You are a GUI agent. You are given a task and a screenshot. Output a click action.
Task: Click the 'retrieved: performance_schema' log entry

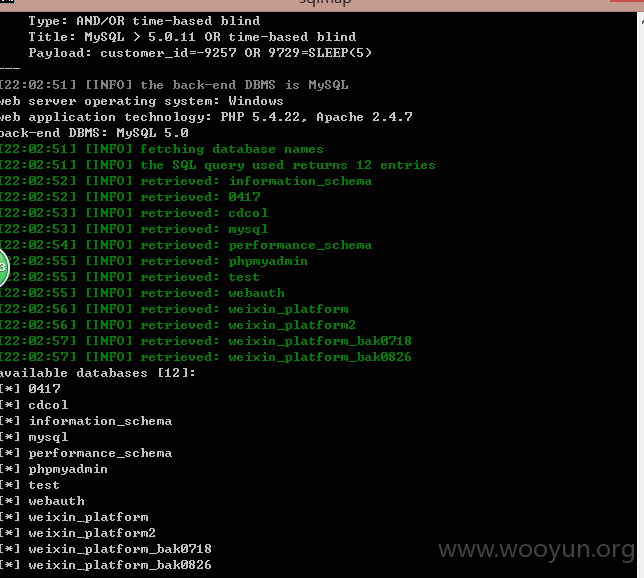(x=186, y=245)
